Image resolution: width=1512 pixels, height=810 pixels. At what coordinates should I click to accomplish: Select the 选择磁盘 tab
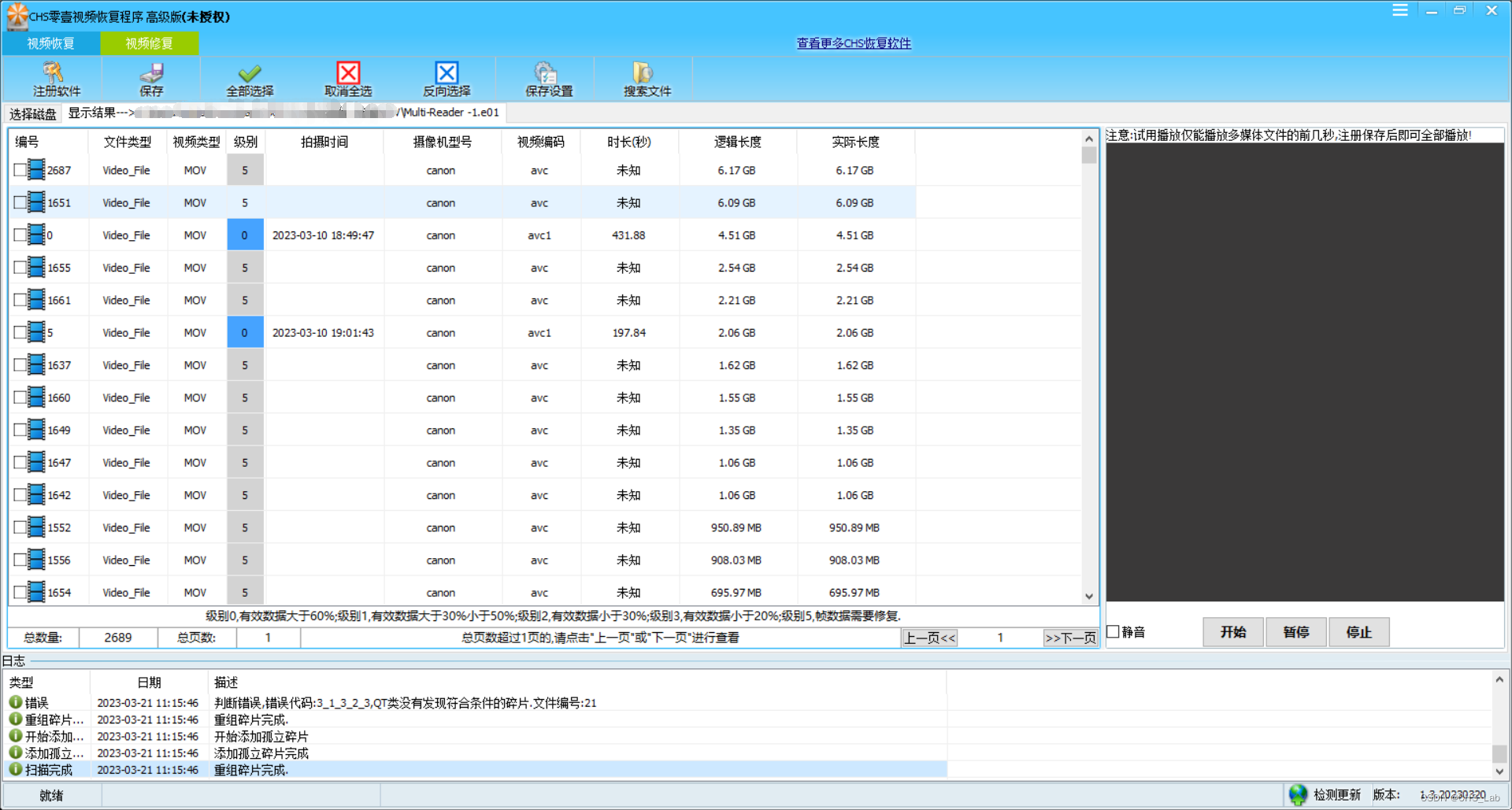click(33, 114)
